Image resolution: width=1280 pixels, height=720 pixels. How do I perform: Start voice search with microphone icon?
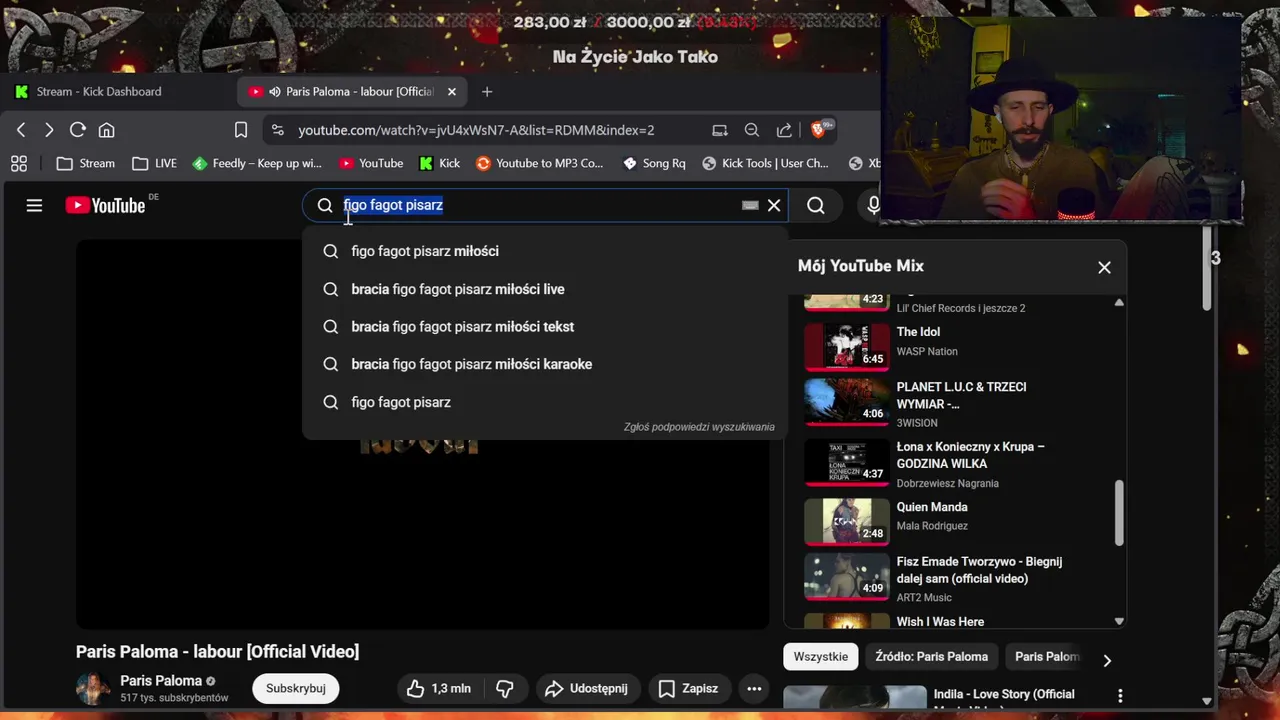pyautogui.click(x=873, y=205)
